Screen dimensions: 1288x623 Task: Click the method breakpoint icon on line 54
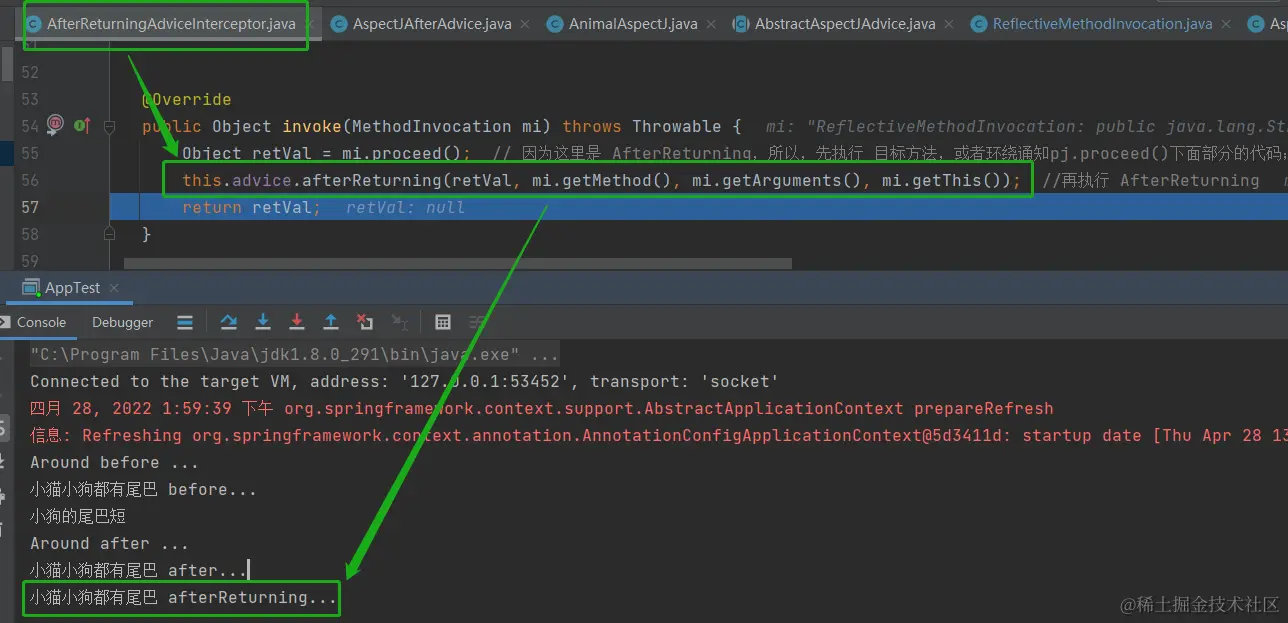coord(56,125)
